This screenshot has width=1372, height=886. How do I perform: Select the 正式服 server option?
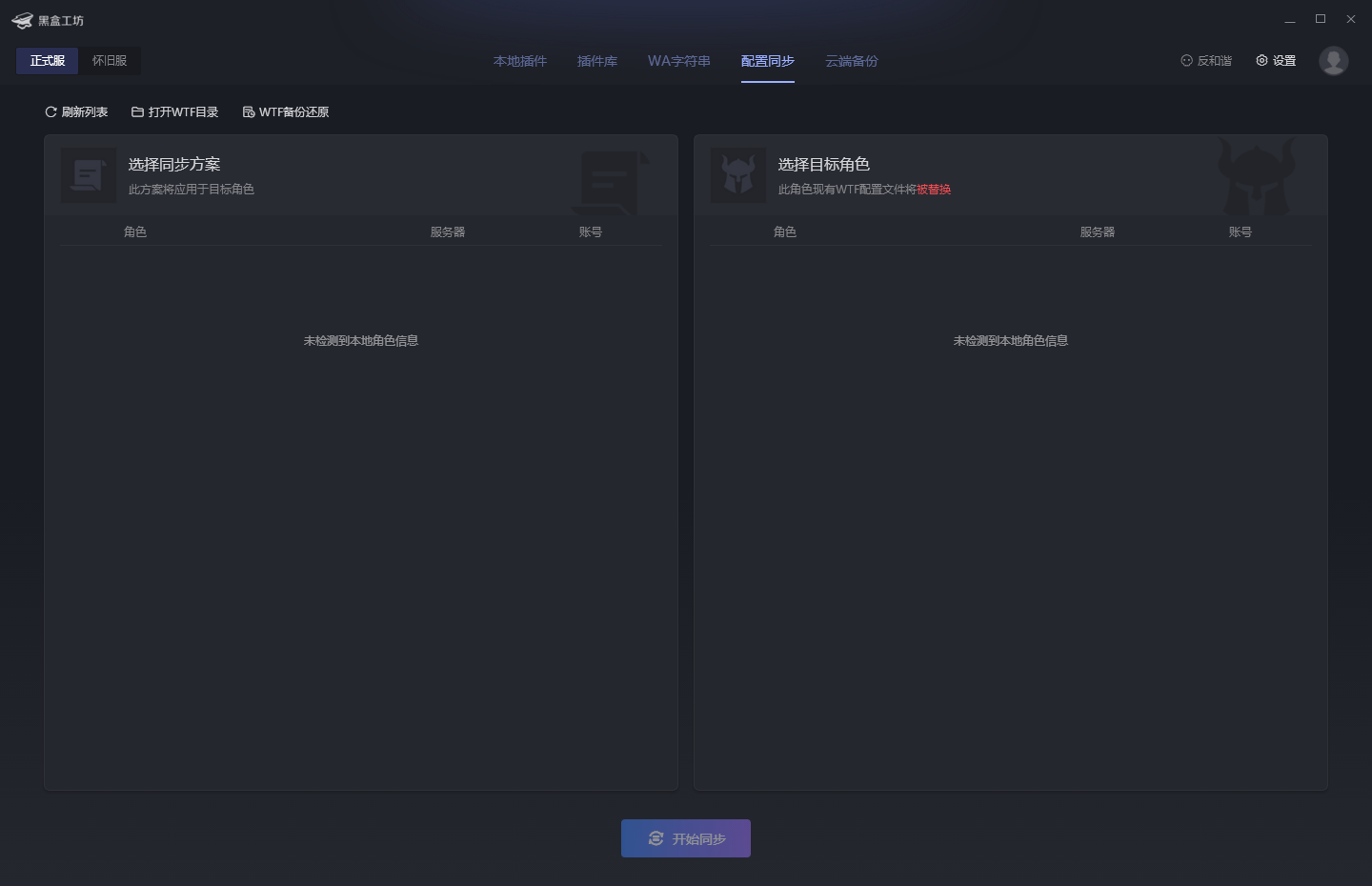(47, 60)
